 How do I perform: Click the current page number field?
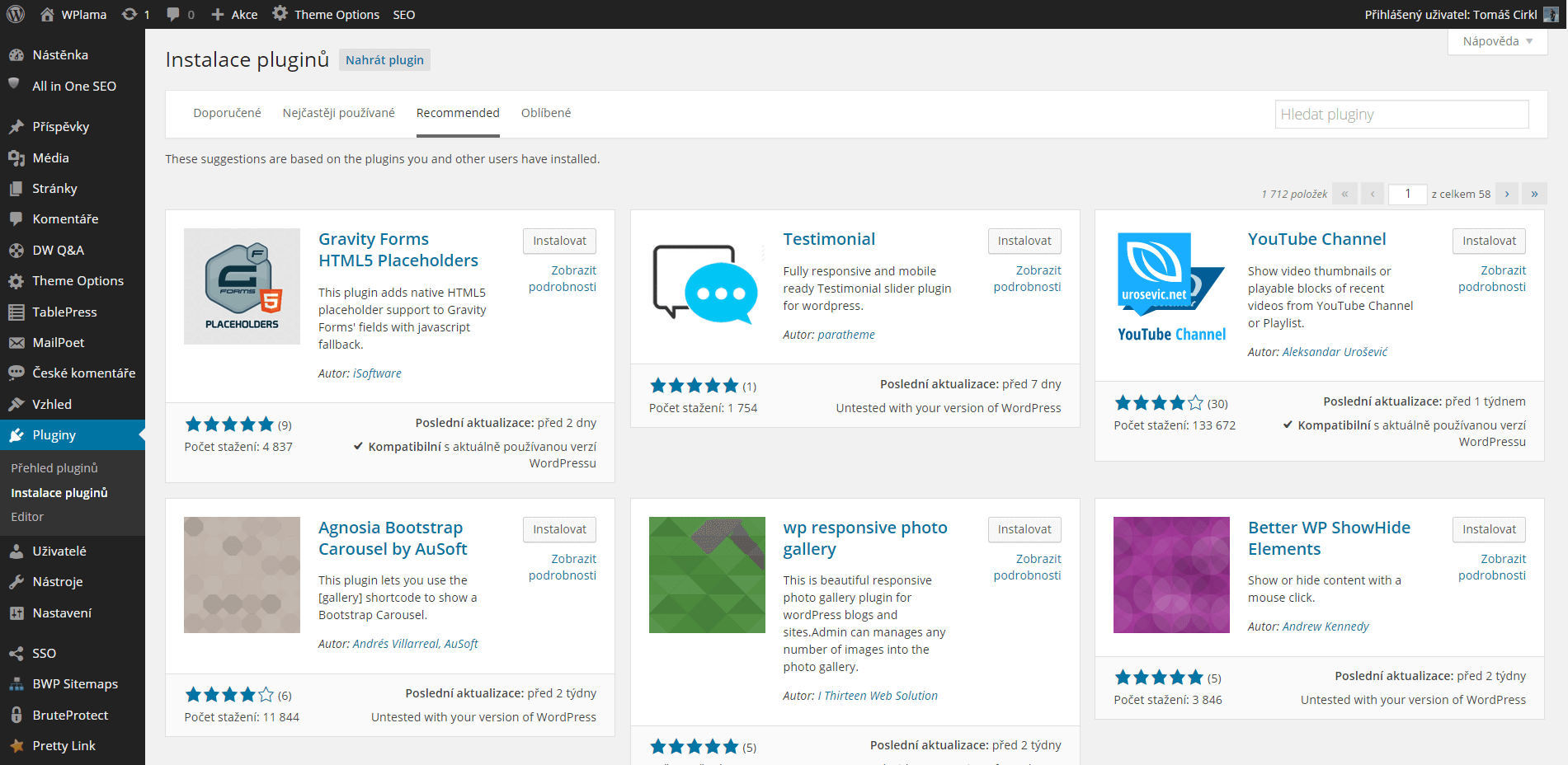[1408, 194]
